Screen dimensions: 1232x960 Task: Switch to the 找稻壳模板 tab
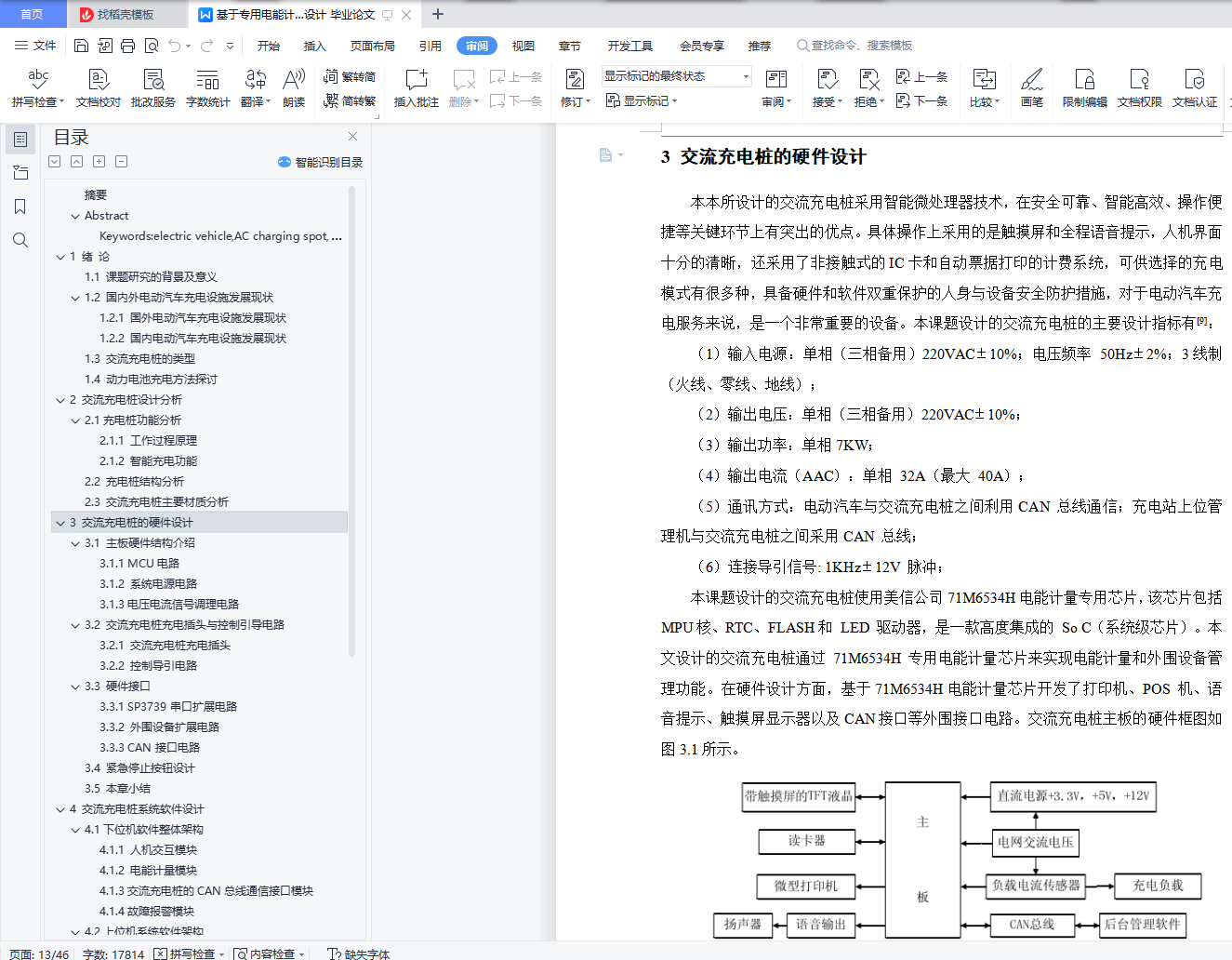pyautogui.click(x=126, y=15)
